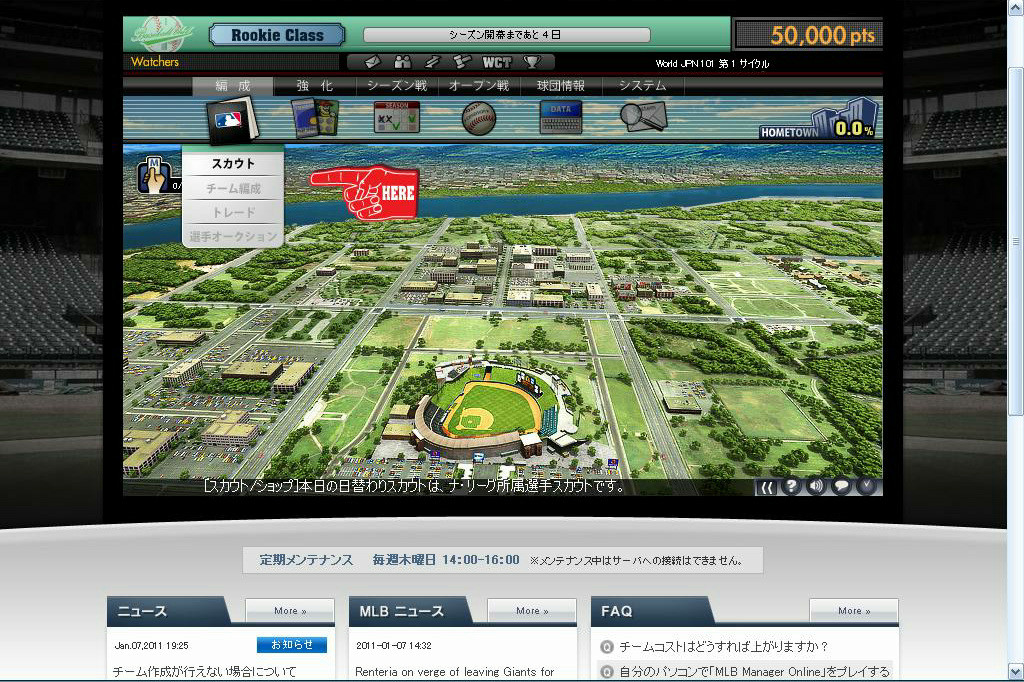This screenshot has width=1024, height=682.
Task: Click the season calendar icon
Action: click(396, 118)
